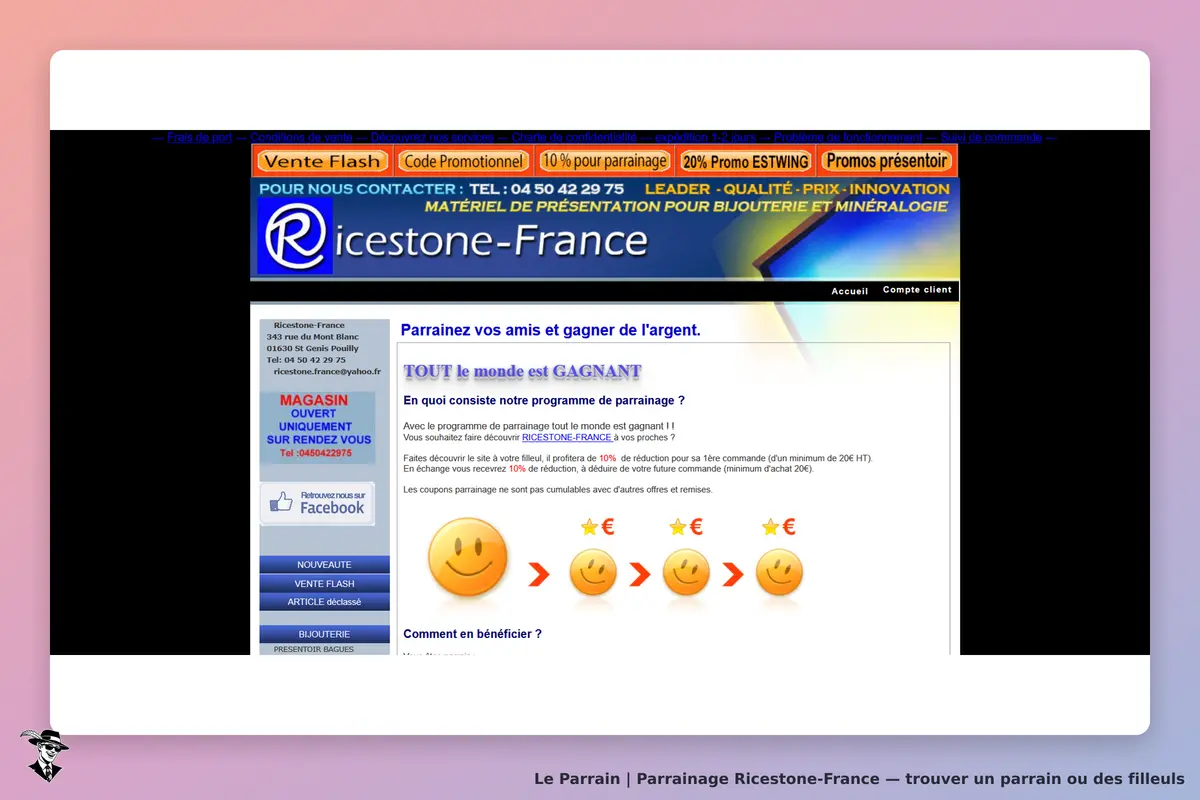Click the heading Parrainez vos amis et gagner de l'argent
This screenshot has height=800, width=1200.
click(551, 330)
